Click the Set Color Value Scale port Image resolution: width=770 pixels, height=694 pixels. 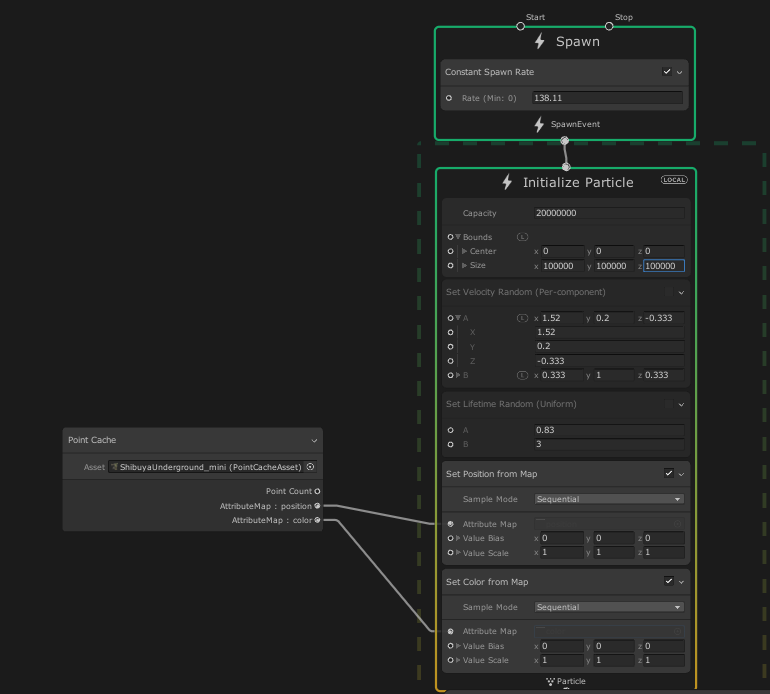click(450, 661)
